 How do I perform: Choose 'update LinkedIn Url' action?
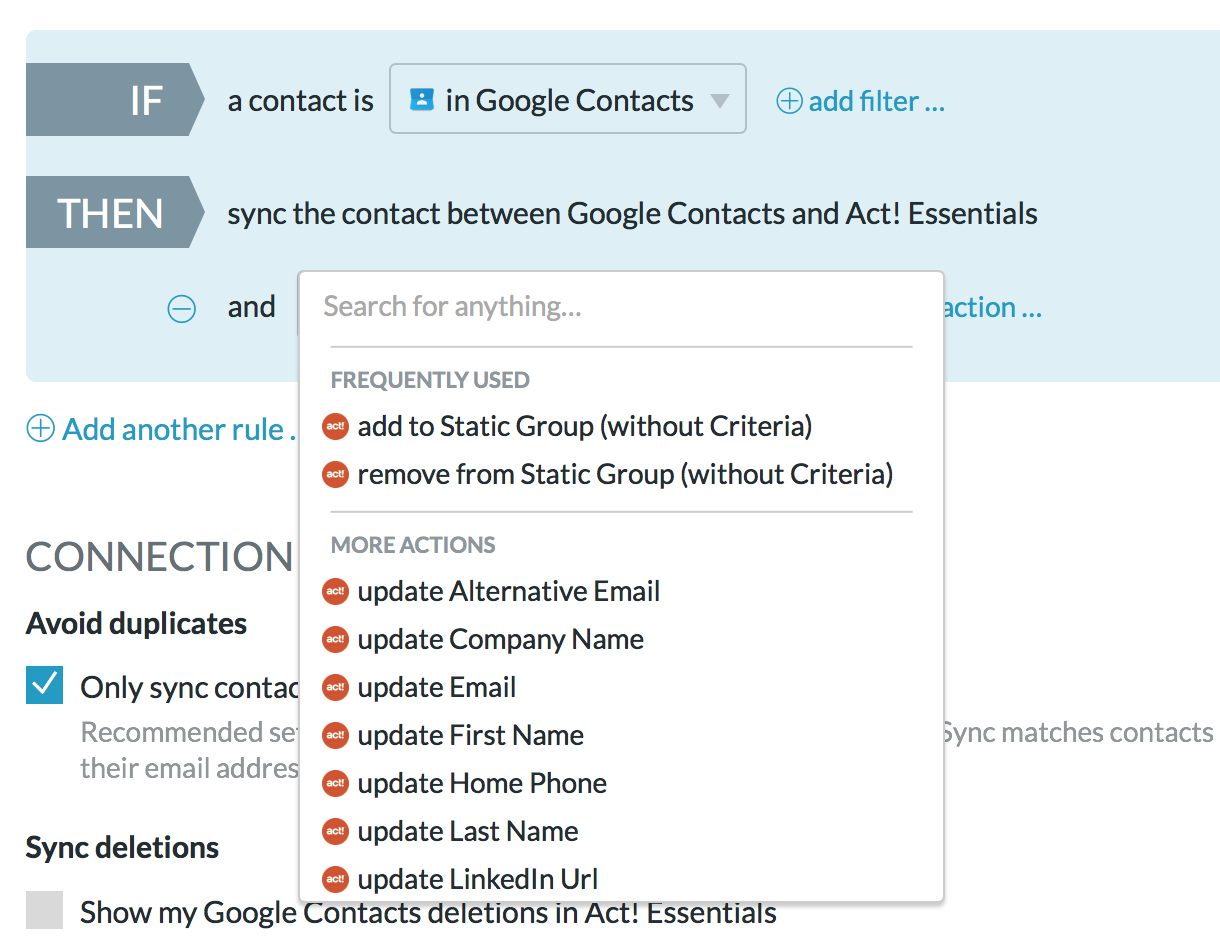click(x=478, y=880)
